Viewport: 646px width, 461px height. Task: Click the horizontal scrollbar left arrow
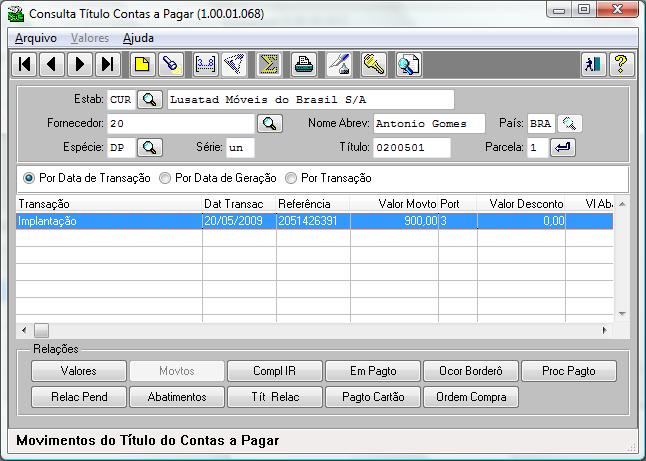point(24,330)
